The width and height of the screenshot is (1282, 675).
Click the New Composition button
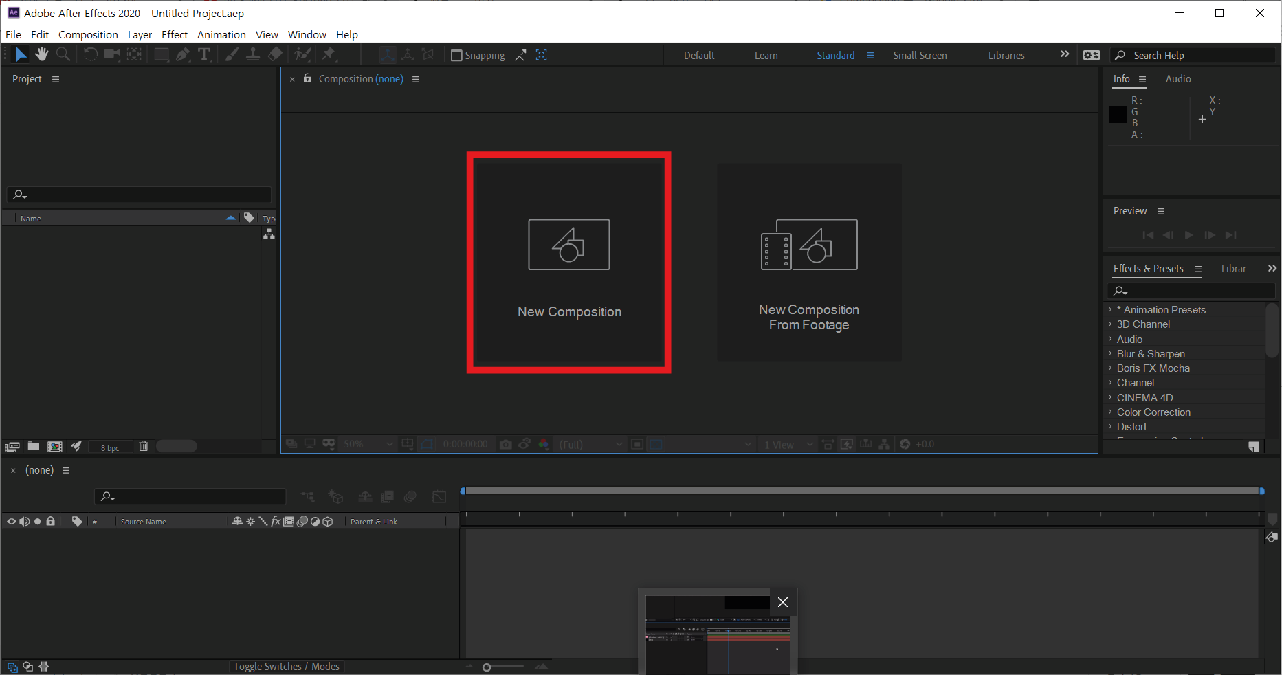tap(569, 262)
